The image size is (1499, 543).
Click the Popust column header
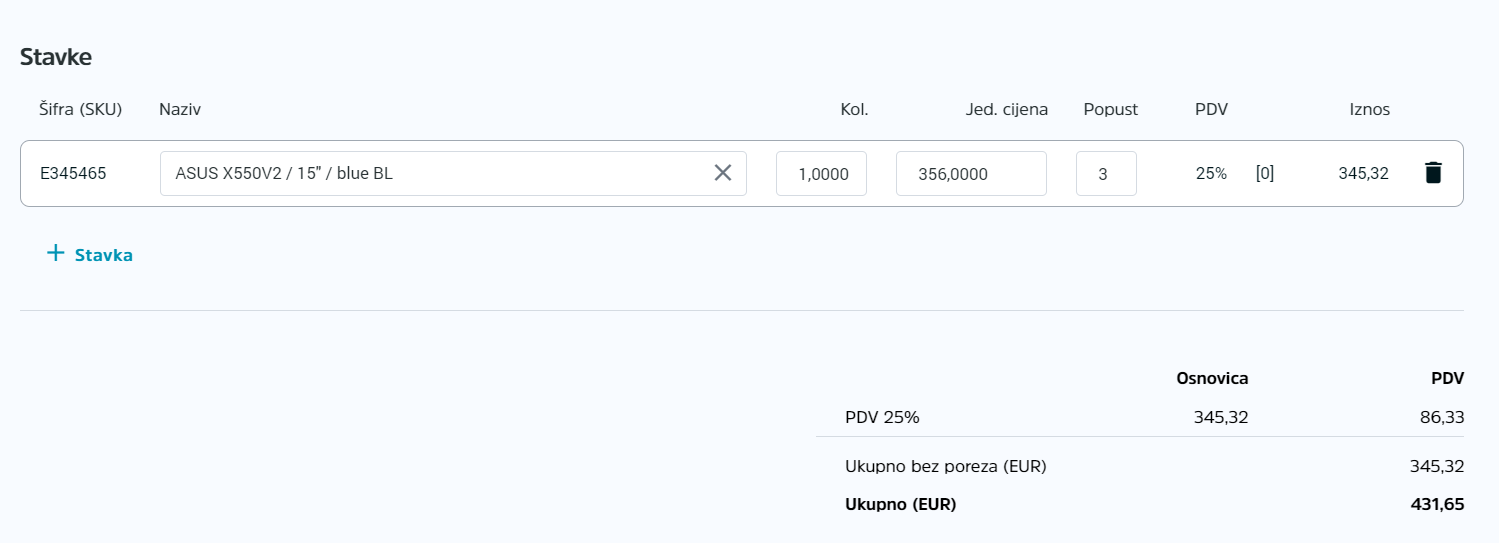[1111, 110]
